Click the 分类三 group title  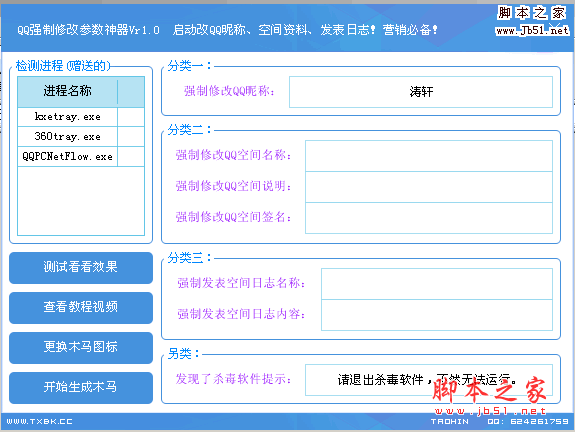189,258
